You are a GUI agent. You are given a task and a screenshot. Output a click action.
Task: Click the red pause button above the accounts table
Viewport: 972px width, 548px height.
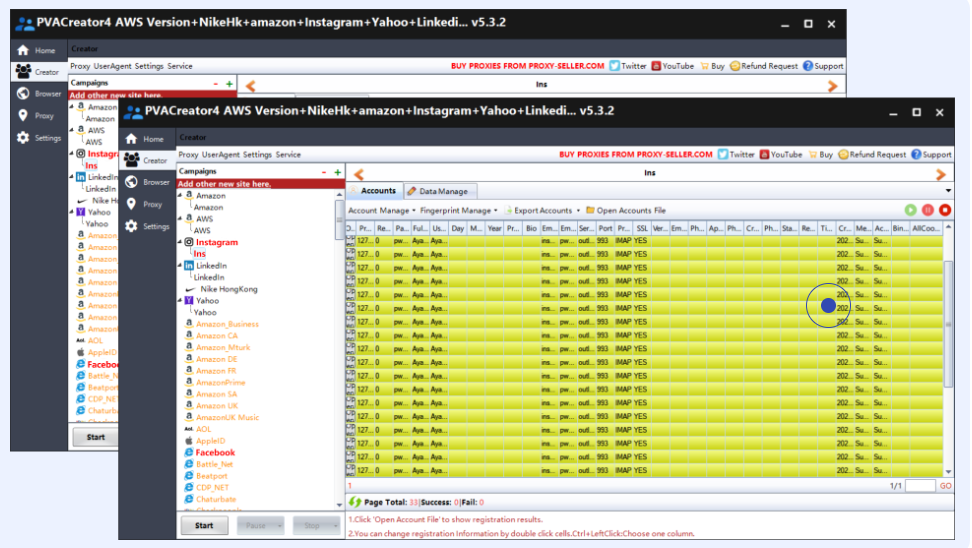tap(927, 210)
